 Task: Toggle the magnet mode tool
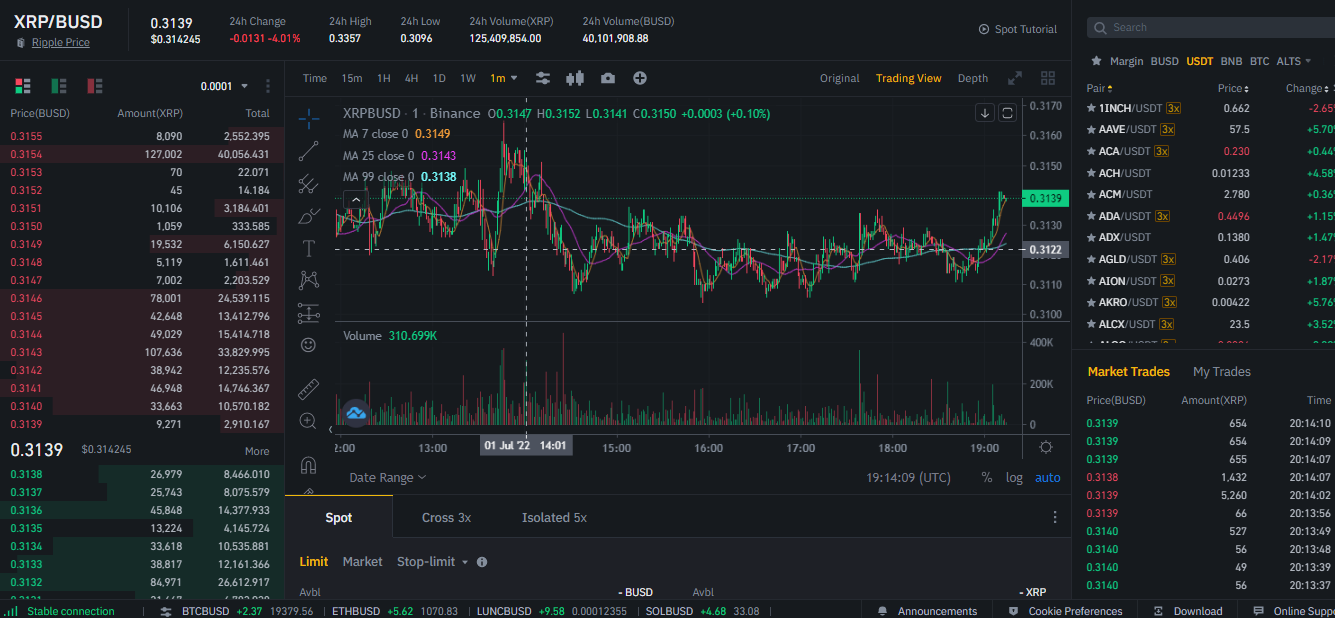(308, 465)
